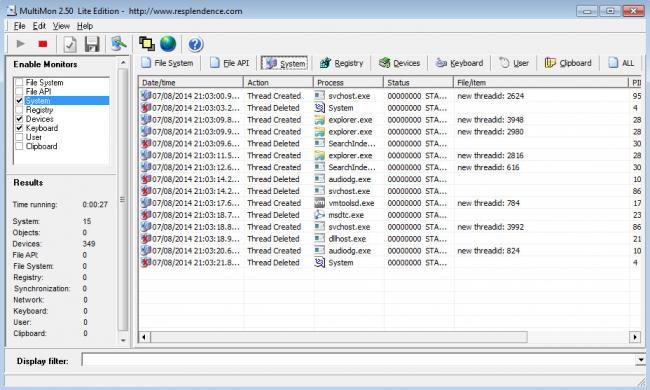
Task: Enable the File API monitor checkbox
Action: click(19, 91)
